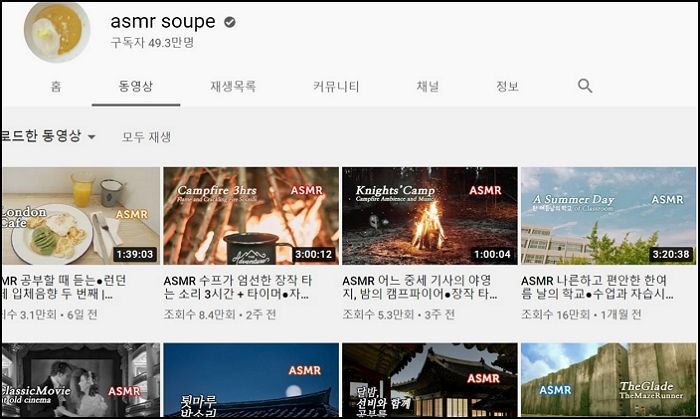Open The Glade TheMazeRunner thumbnail
The height and width of the screenshot is (419, 700).
coord(608,380)
